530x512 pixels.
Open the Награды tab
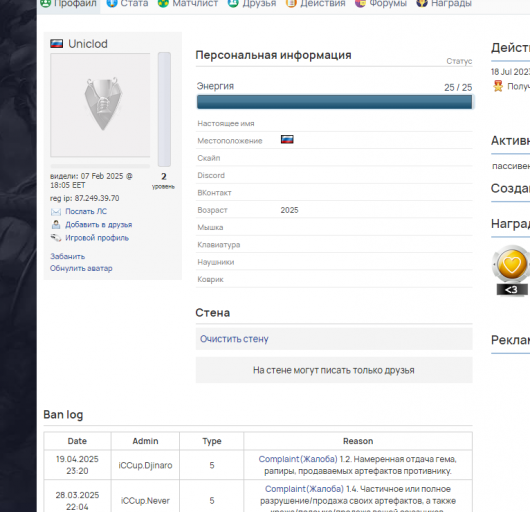(x=444, y=4)
